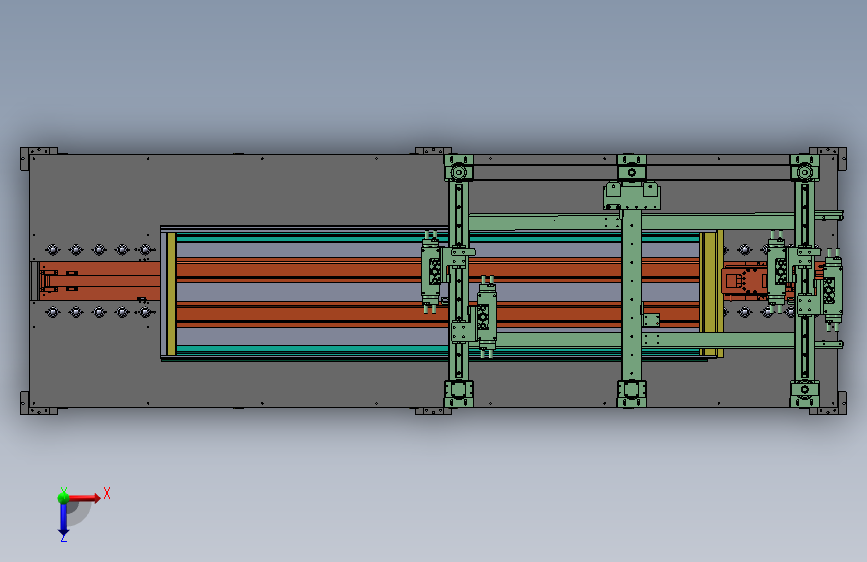
Task: Click the red X axis arrow of the triad
Action: tap(84, 498)
